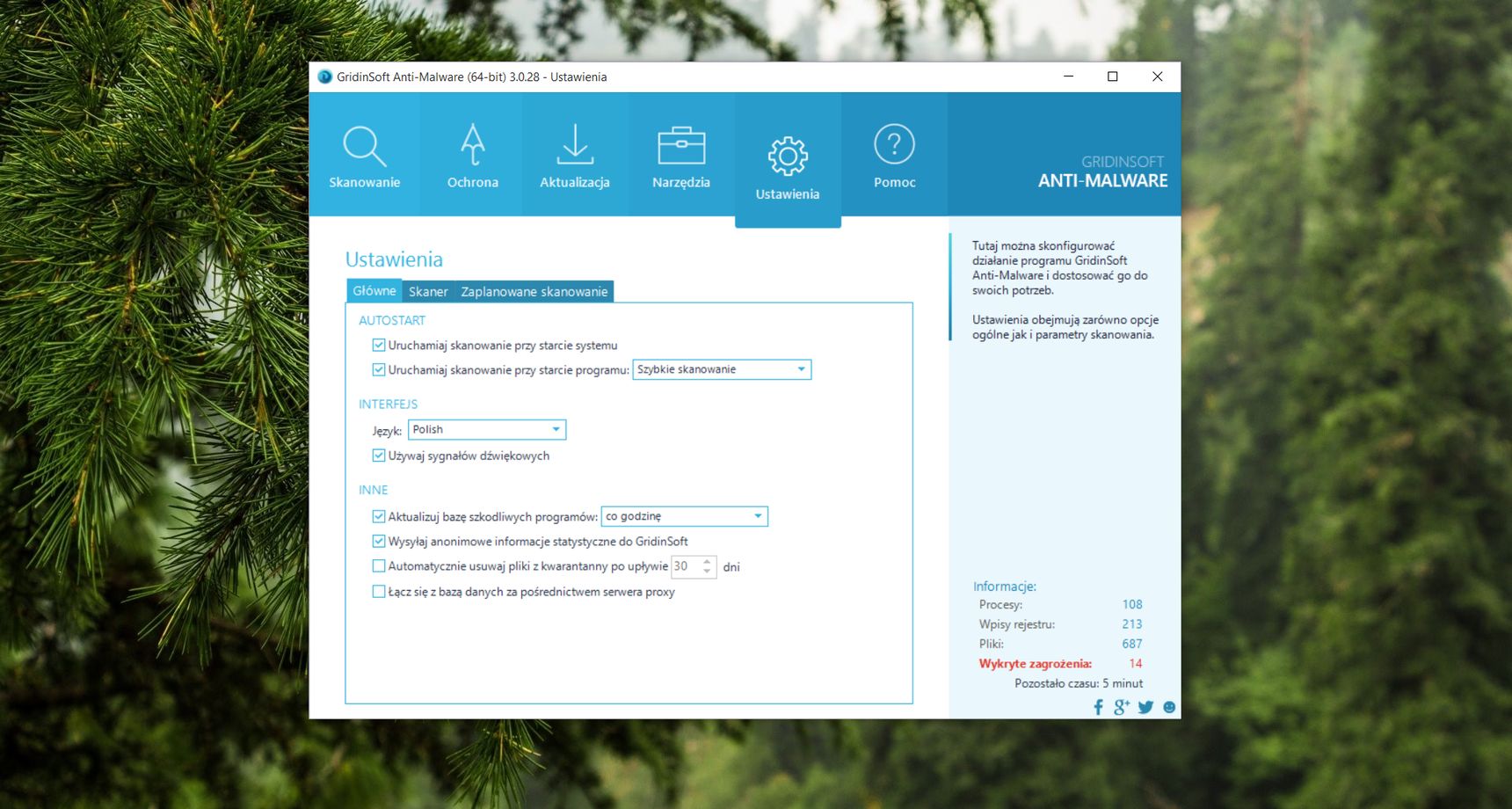1512x809 pixels.
Task: Open the Narzędzia toolbox section
Action: (x=681, y=156)
